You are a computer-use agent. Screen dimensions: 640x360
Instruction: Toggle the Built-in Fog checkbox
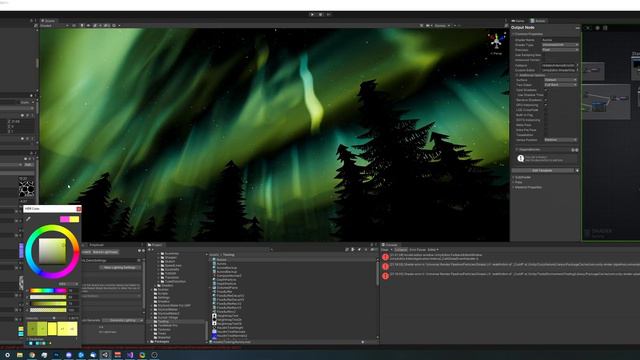coord(546,115)
